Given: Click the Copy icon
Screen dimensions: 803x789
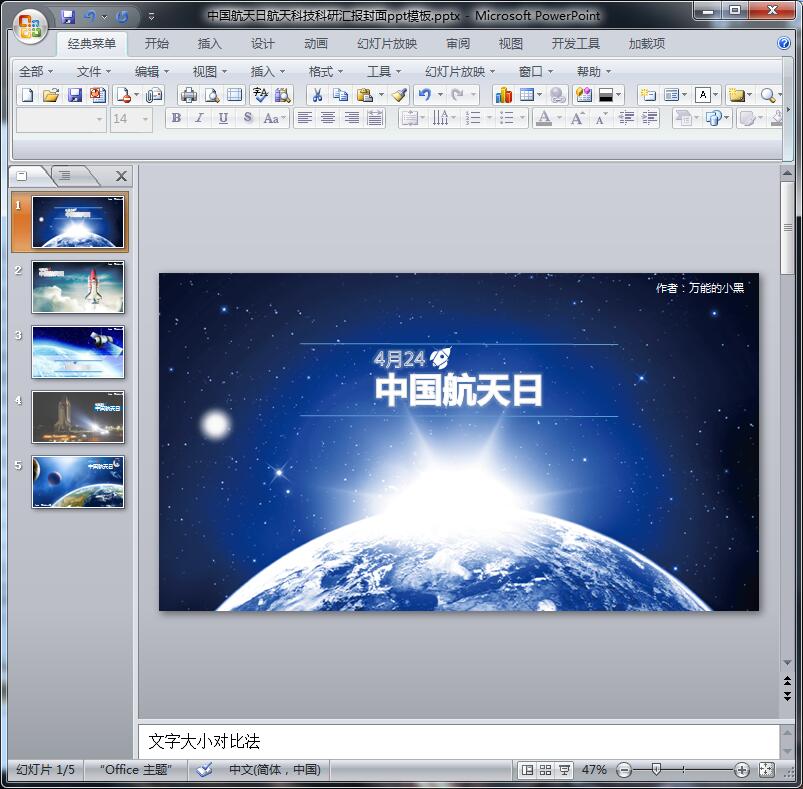Looking at the screenshot, I should click(x=341, y=95).
